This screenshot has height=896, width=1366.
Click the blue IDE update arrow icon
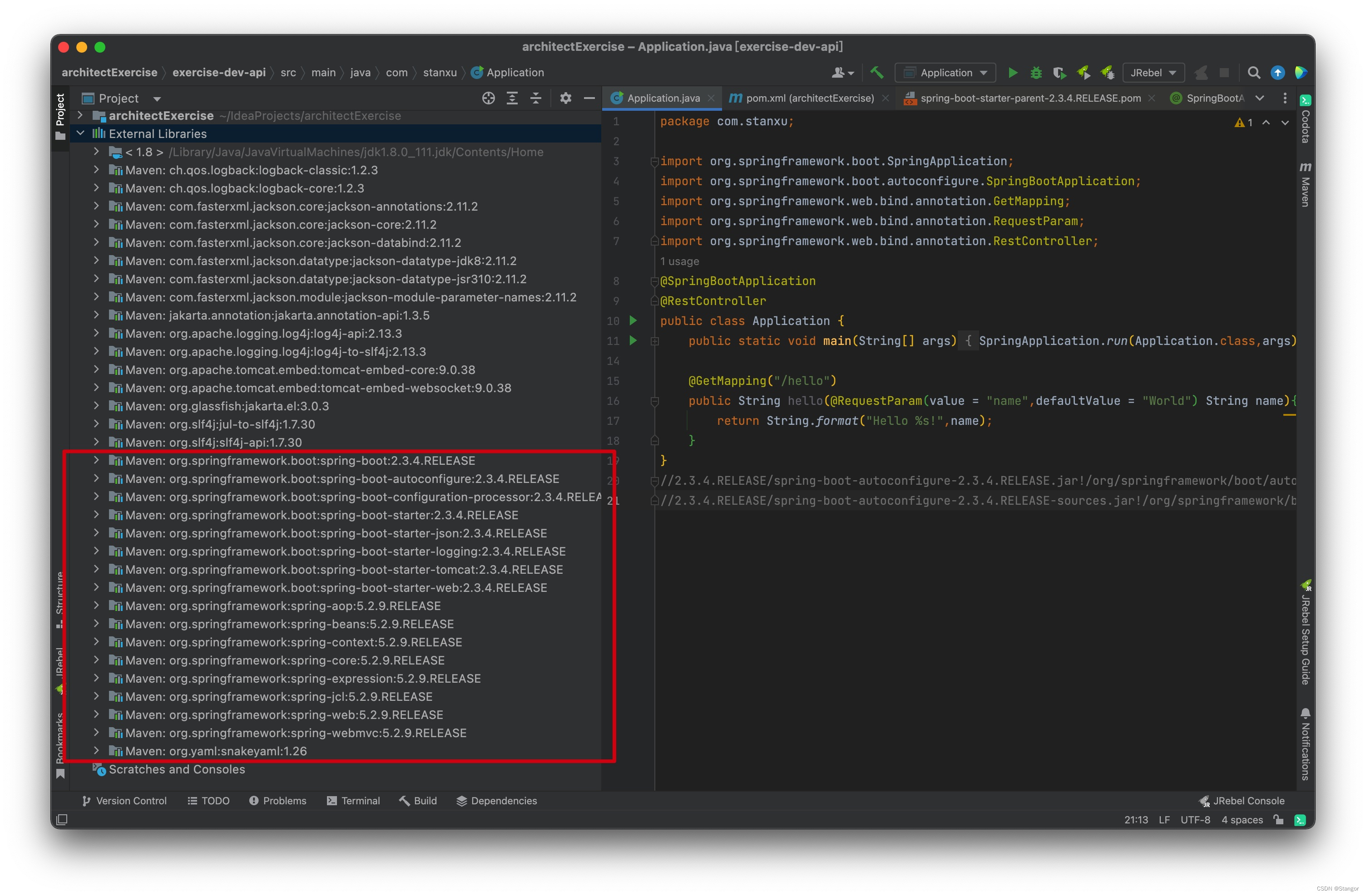(1277, 73)
